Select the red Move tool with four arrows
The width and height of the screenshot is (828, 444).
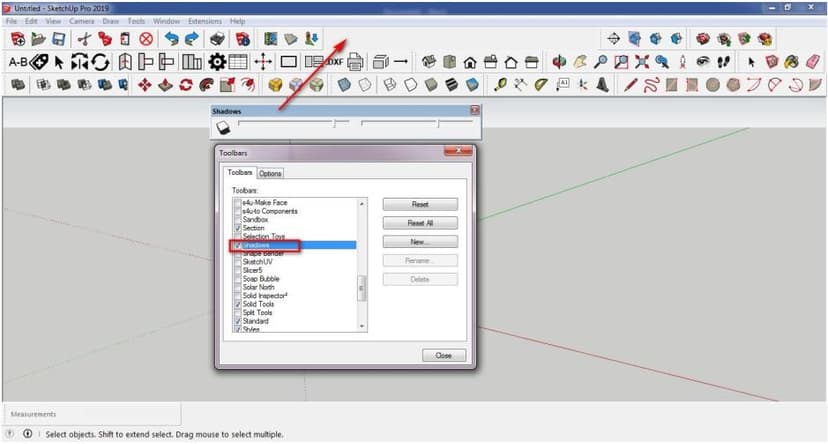click(145, 84)
